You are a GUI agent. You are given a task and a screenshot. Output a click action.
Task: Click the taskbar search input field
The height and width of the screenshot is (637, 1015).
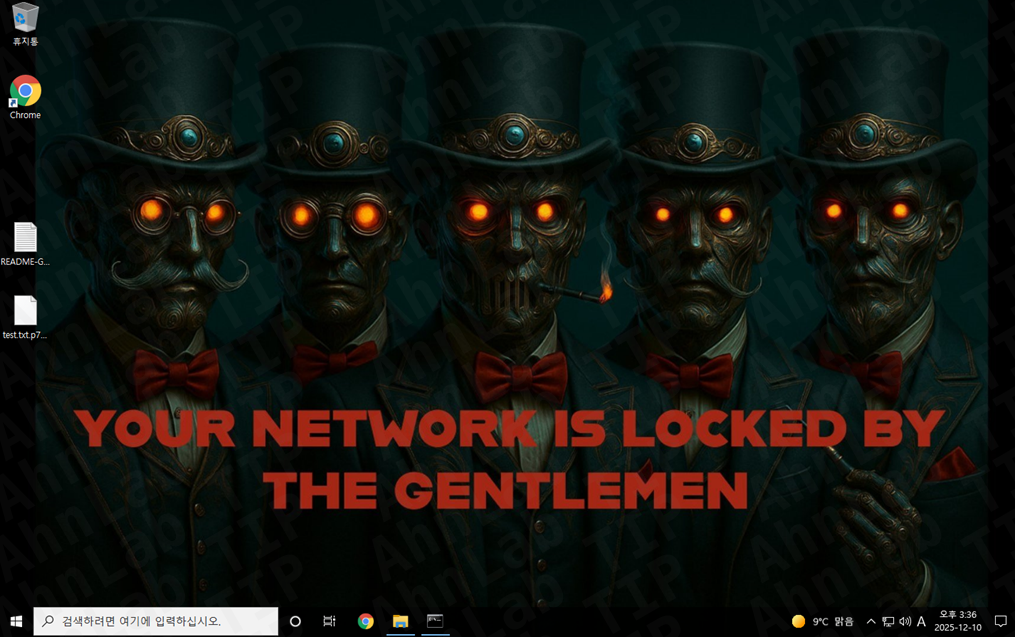point(155,621)
